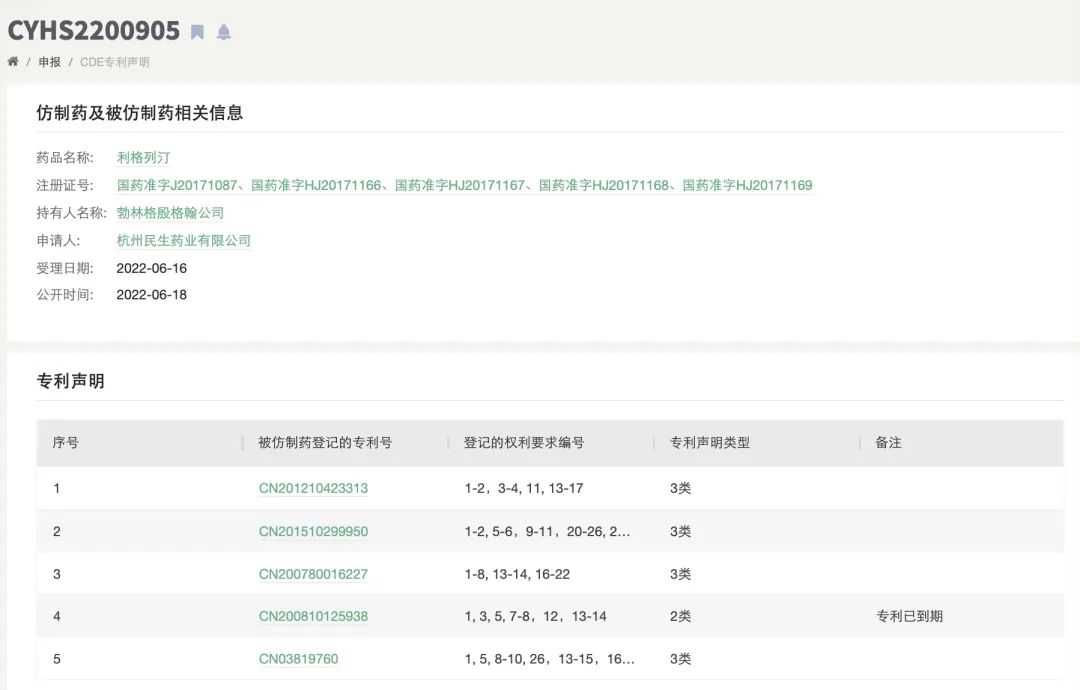Click the 专利声明类型 column header
Screen dimensions: 1080x690
click(709, 443)
